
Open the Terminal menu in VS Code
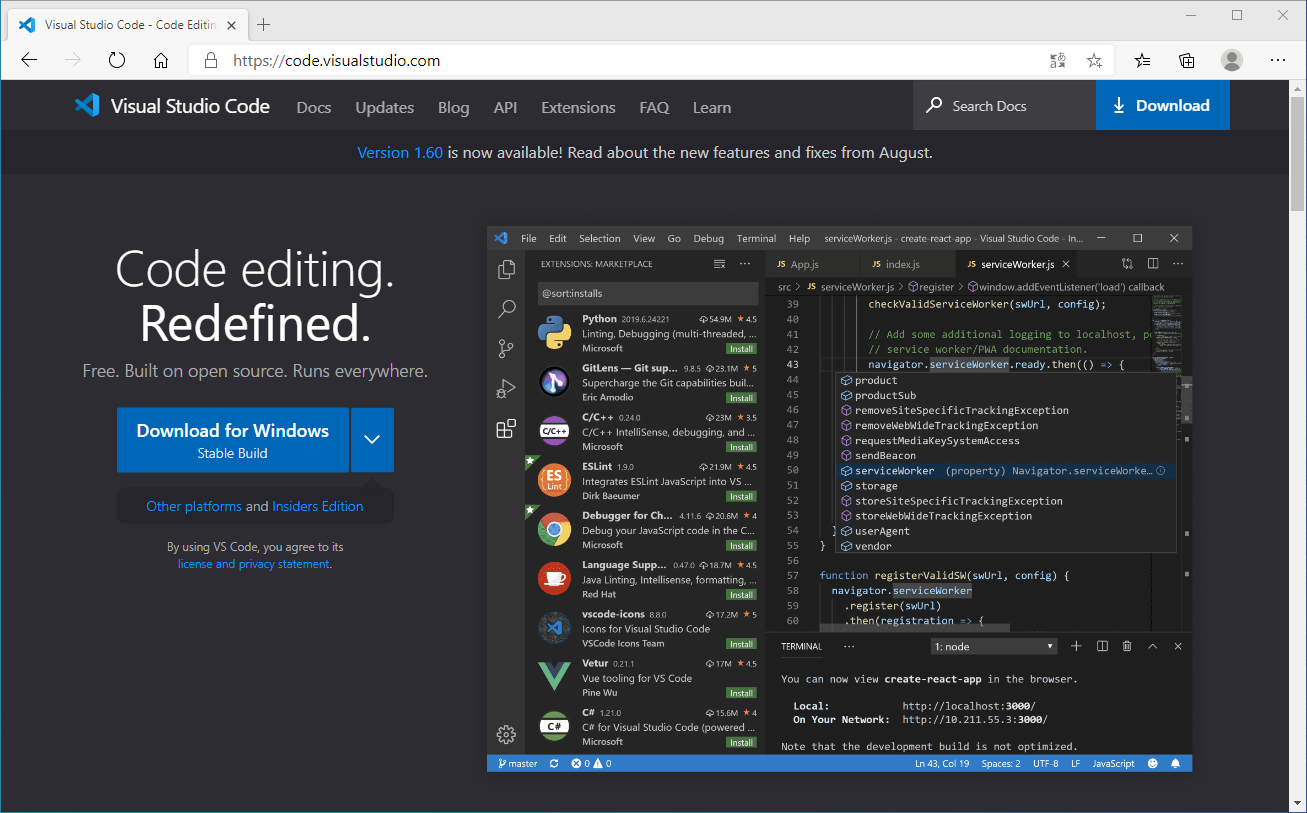[x=756, y=238]
